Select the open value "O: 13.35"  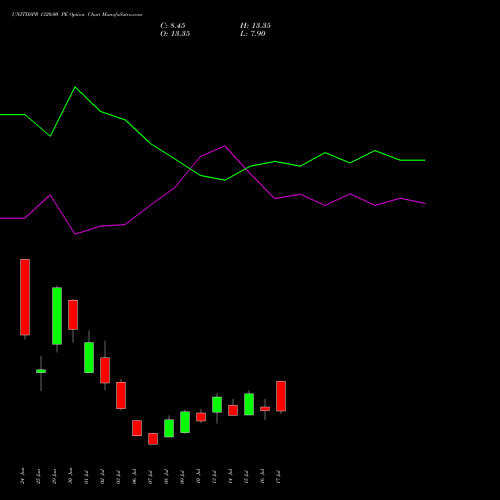click(175, 34)
